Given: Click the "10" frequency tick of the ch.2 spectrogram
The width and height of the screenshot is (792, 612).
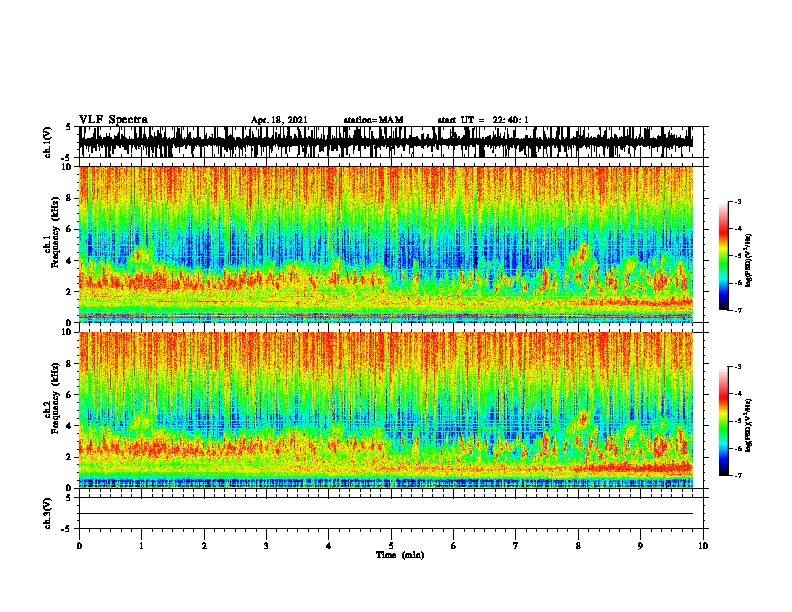Looking at the screenshot, I should click(x=67, y=332).
